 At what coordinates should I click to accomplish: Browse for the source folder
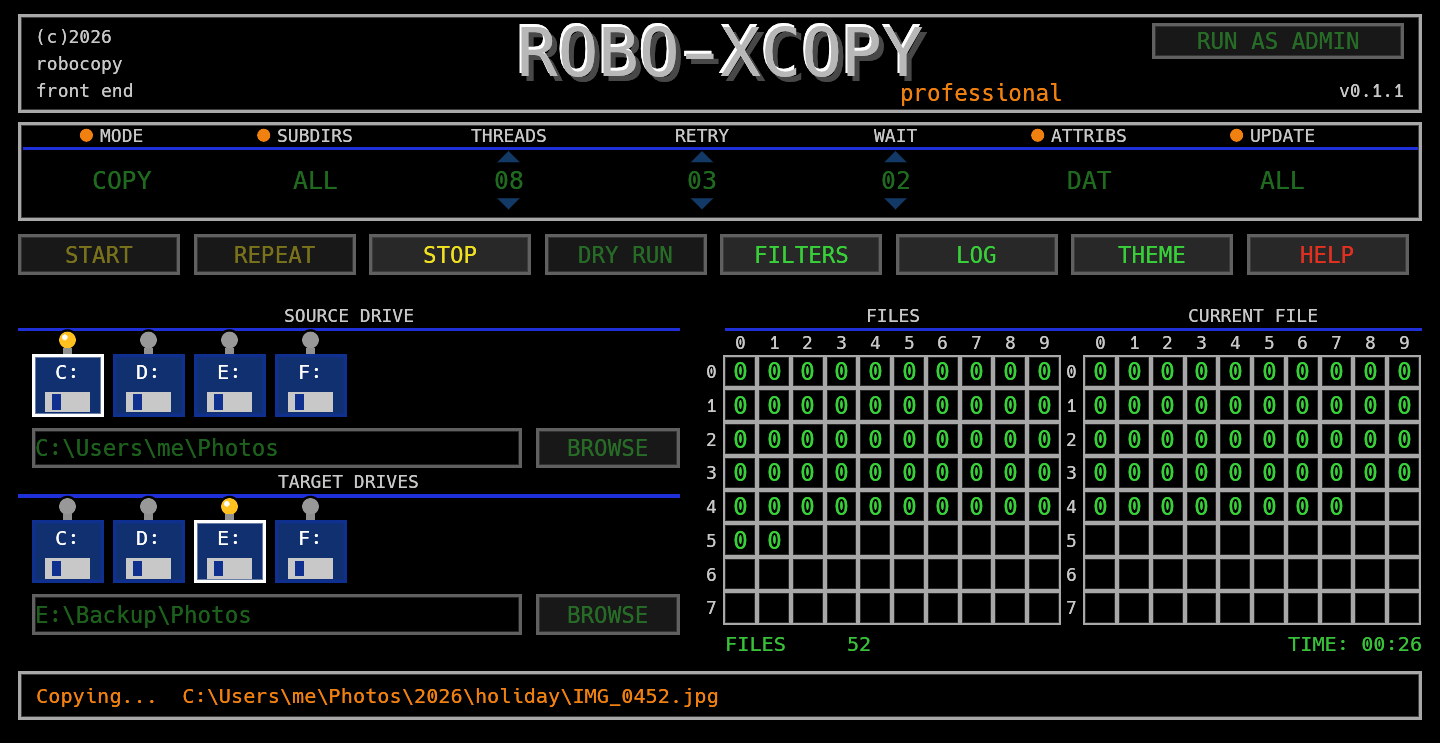point(608,448)
